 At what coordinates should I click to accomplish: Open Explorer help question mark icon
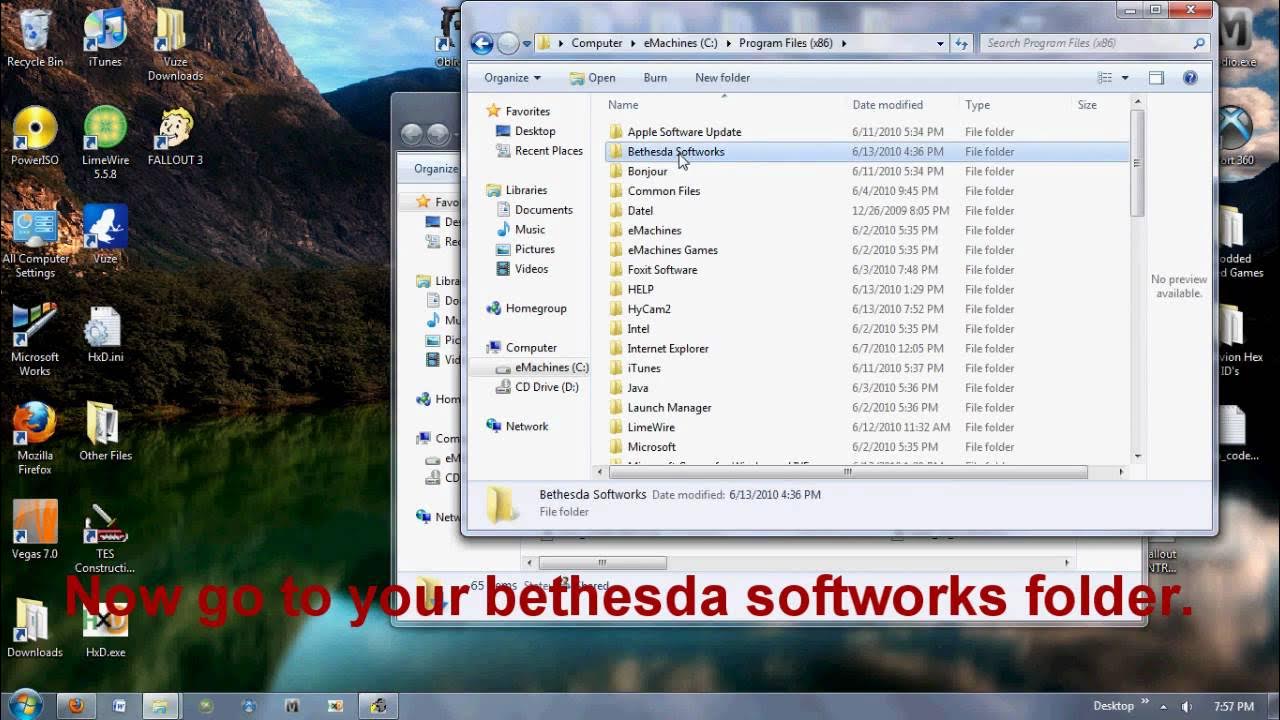click(1190, 77)
